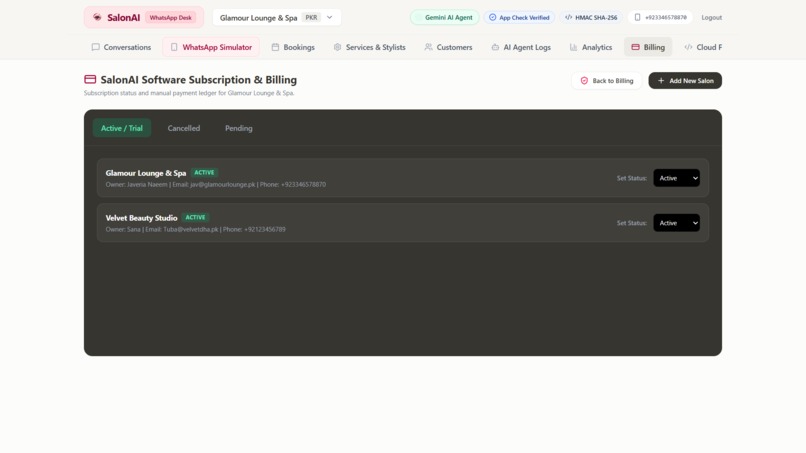Click the ACTIVE badge for Velvet Beauty Studio
Image resolution: width=806 pixels, height=453 pixels.
(x=195, y=218)
